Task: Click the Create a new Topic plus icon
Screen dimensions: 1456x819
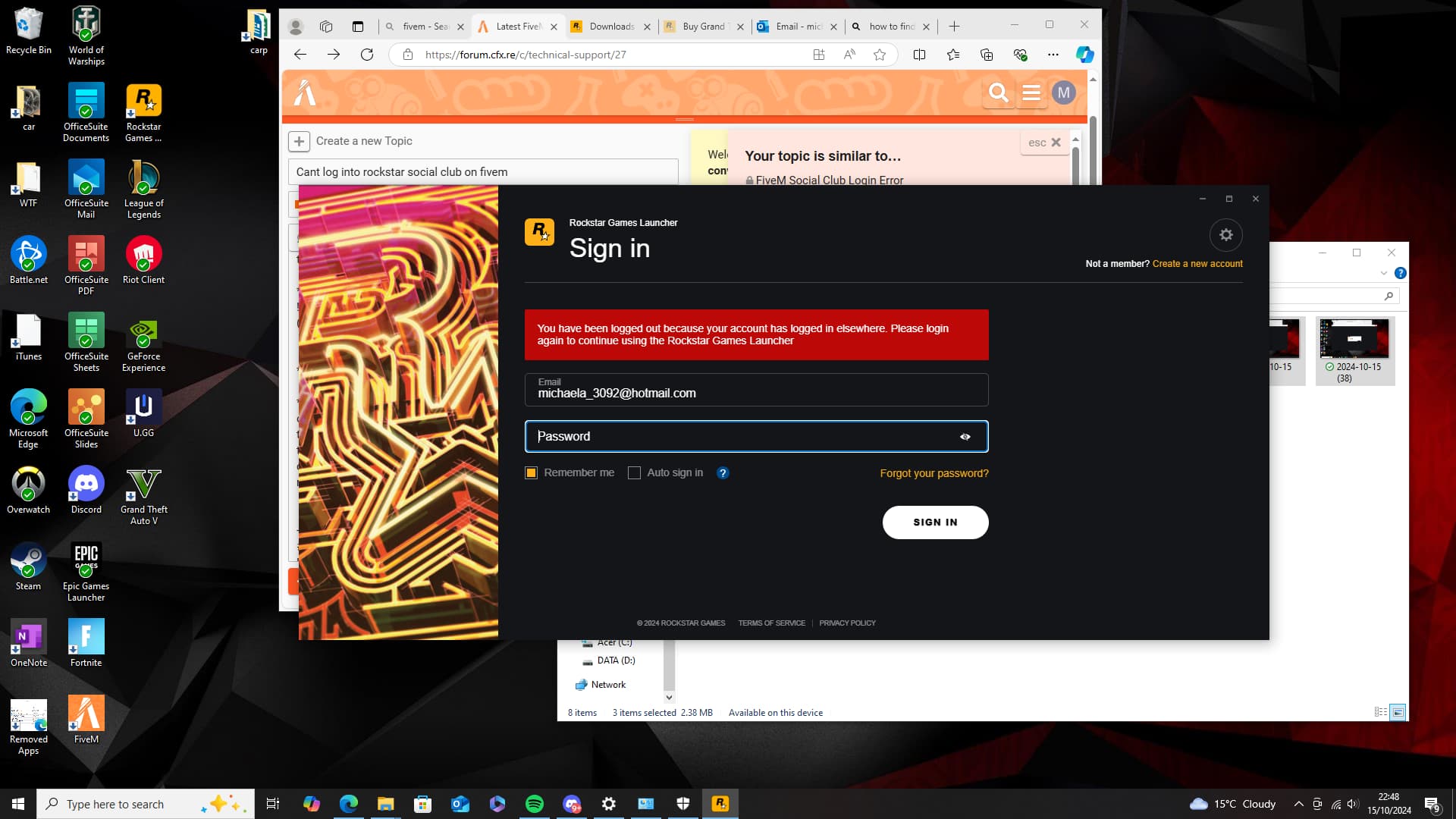Action: click(x=299, y=141)
